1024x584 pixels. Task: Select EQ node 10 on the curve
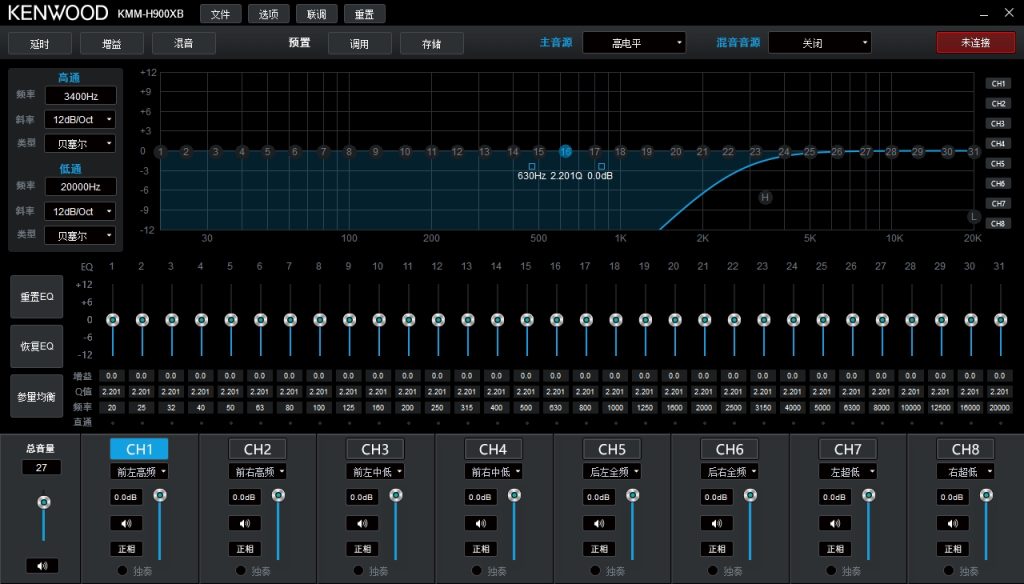(x=405, y=152)
